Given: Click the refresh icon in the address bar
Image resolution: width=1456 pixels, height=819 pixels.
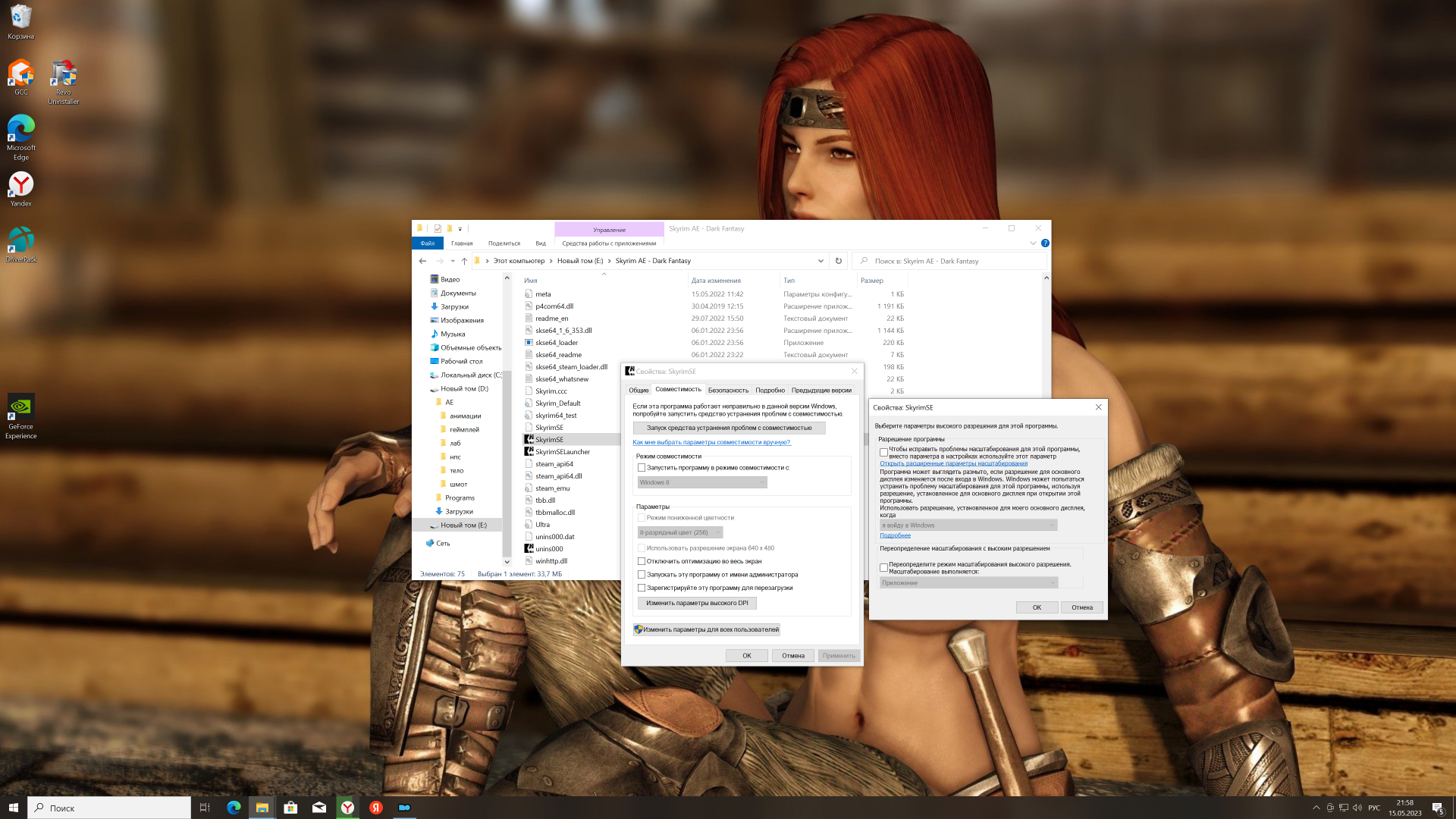Looking at the screenshot, I should pyautogui.click(x=838, y=261).
